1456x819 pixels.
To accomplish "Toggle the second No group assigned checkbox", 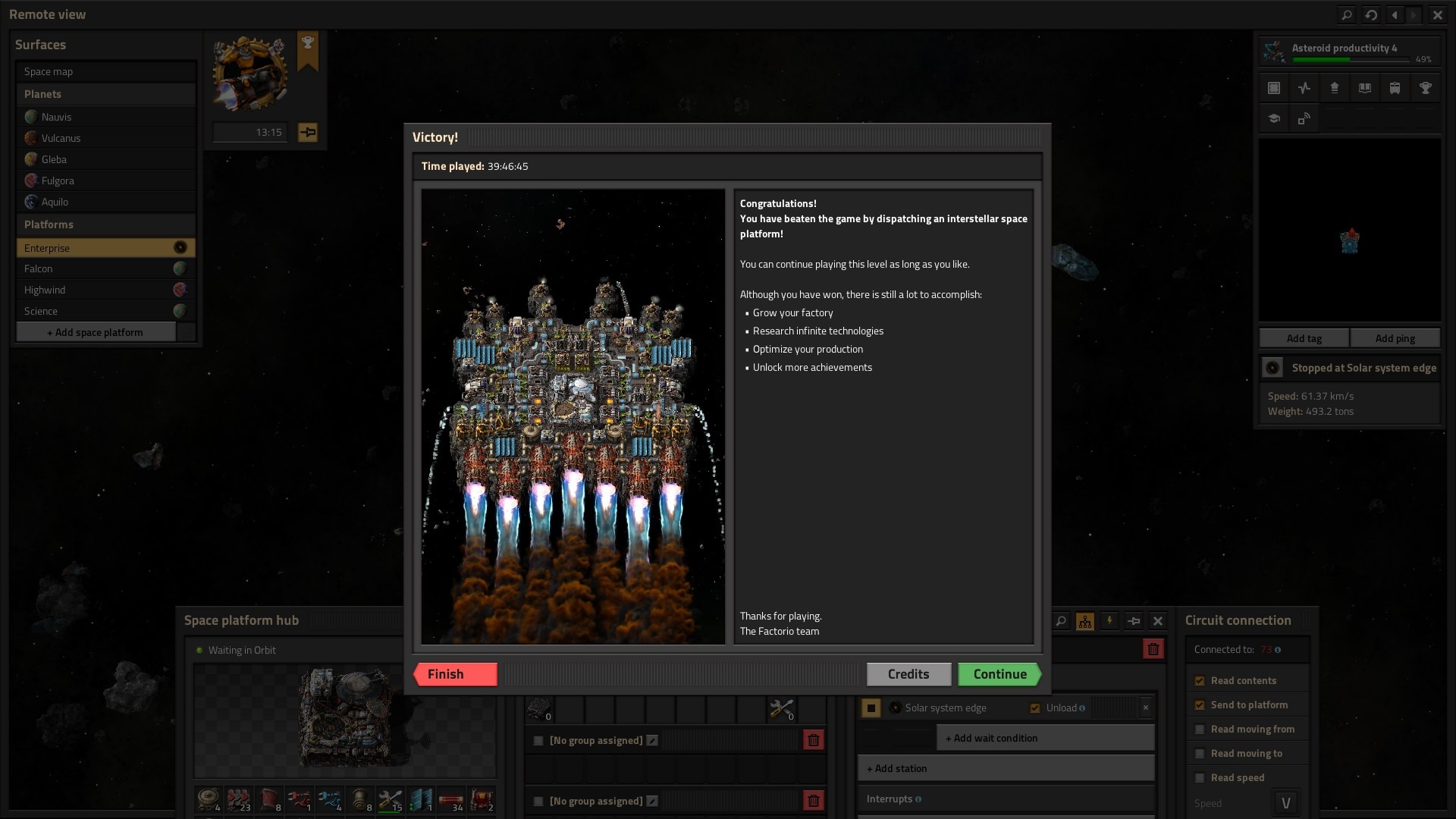I will pos(538,802).
